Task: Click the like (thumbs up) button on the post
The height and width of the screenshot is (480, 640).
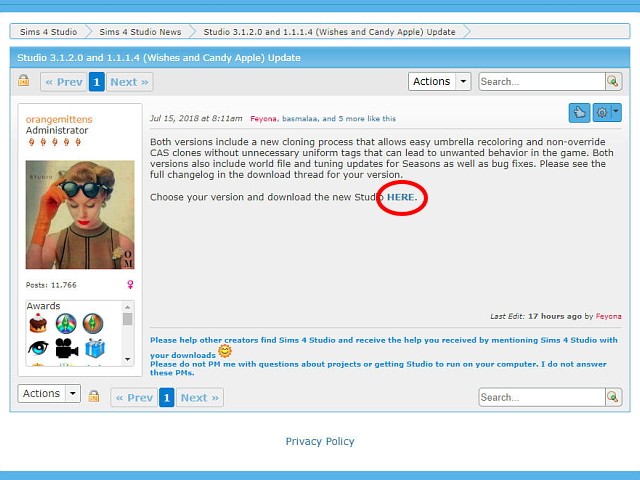Action: pos(579,112)
